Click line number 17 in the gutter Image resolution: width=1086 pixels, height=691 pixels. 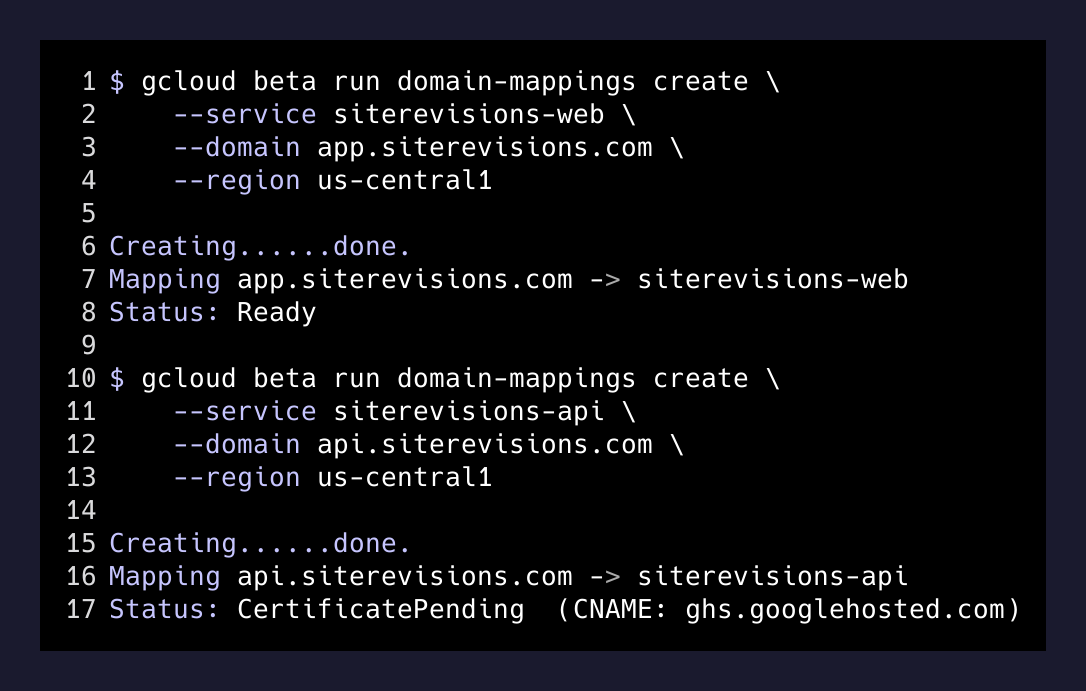coord(81,609)
